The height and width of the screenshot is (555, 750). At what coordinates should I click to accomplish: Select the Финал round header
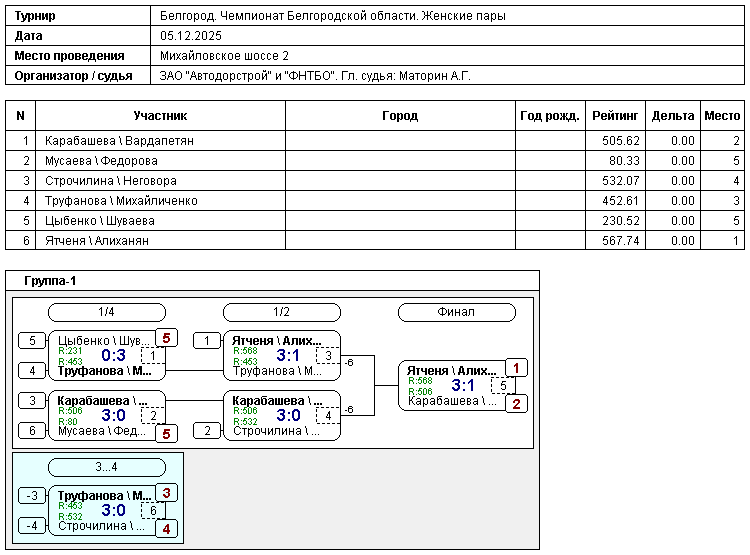456,312
